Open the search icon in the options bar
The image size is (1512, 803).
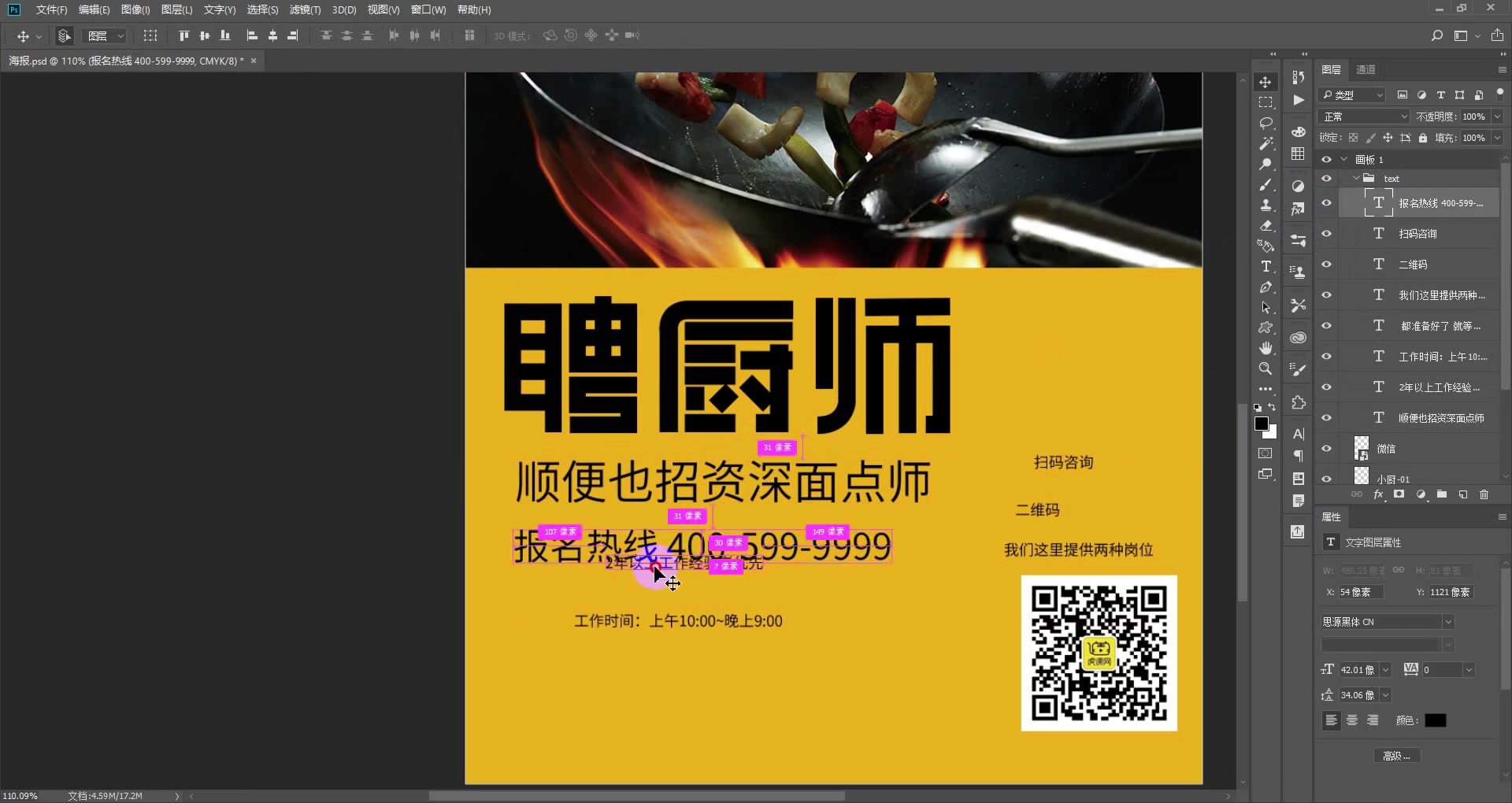click(x=1437, y=35)
